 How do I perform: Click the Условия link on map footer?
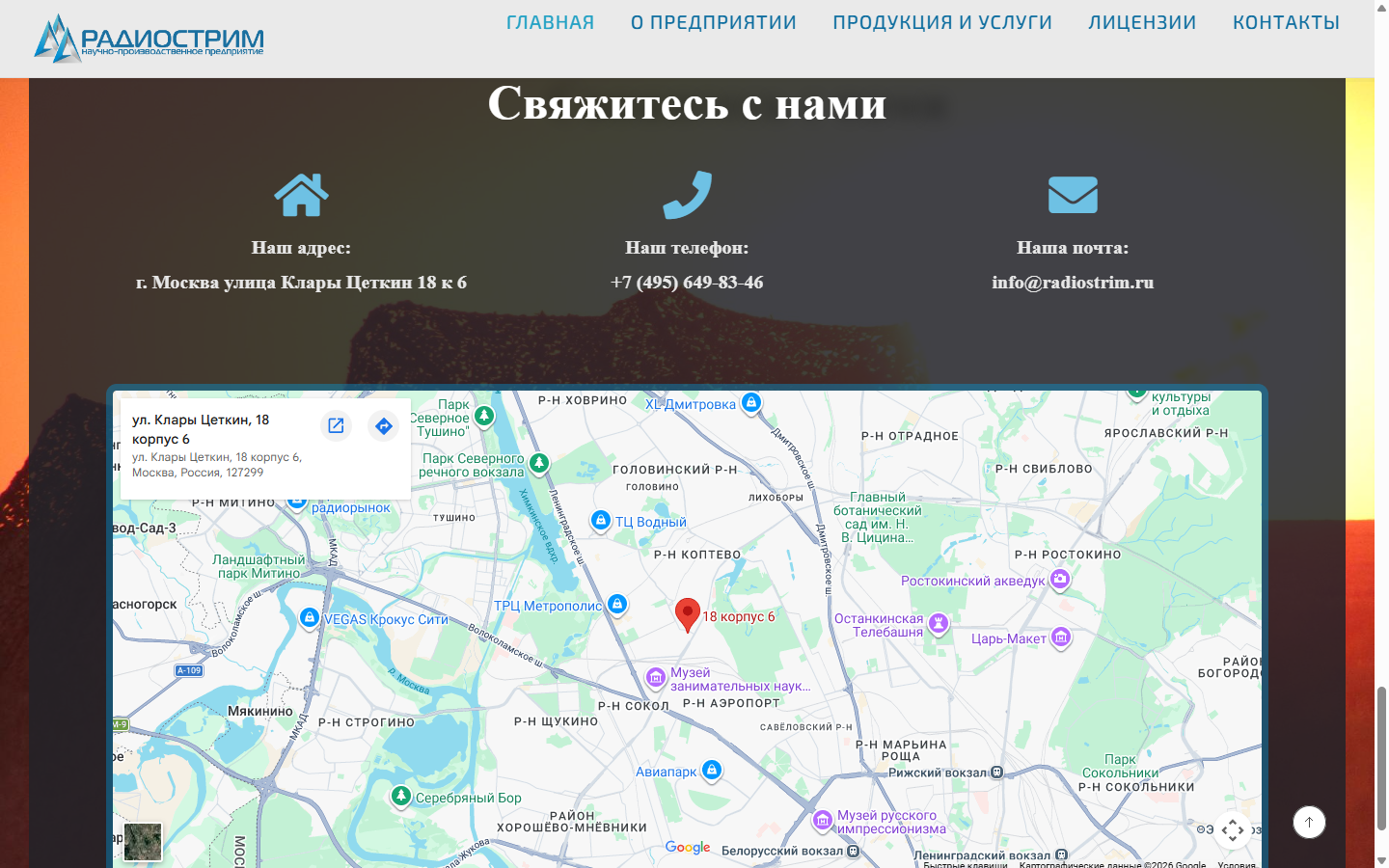1237,865
